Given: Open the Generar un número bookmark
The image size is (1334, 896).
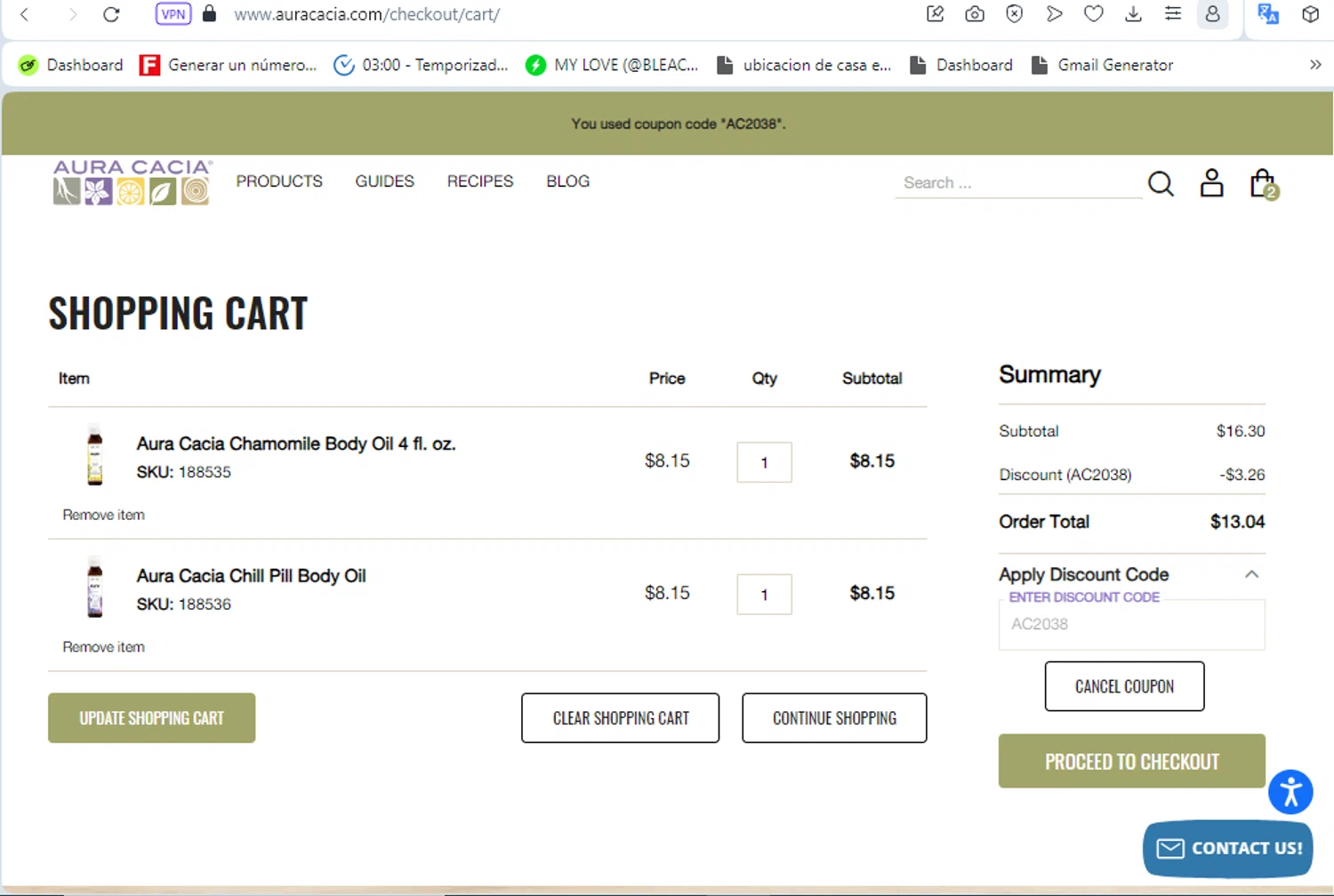Looking at the screenshot, I should click(x=228, y=65).
